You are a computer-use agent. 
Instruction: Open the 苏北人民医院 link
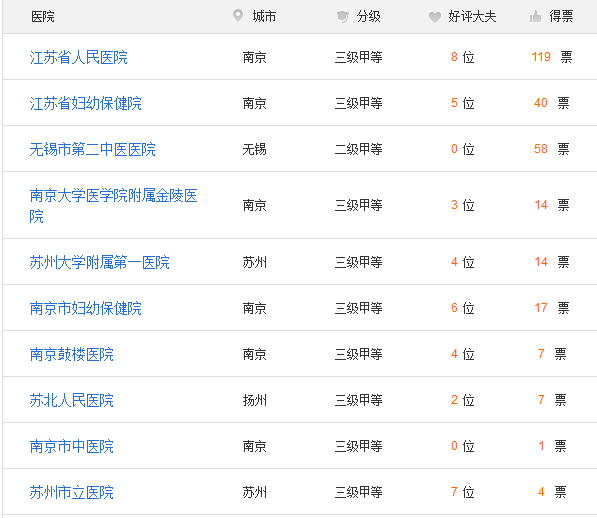pyautogui.click(x=72, y=400)
